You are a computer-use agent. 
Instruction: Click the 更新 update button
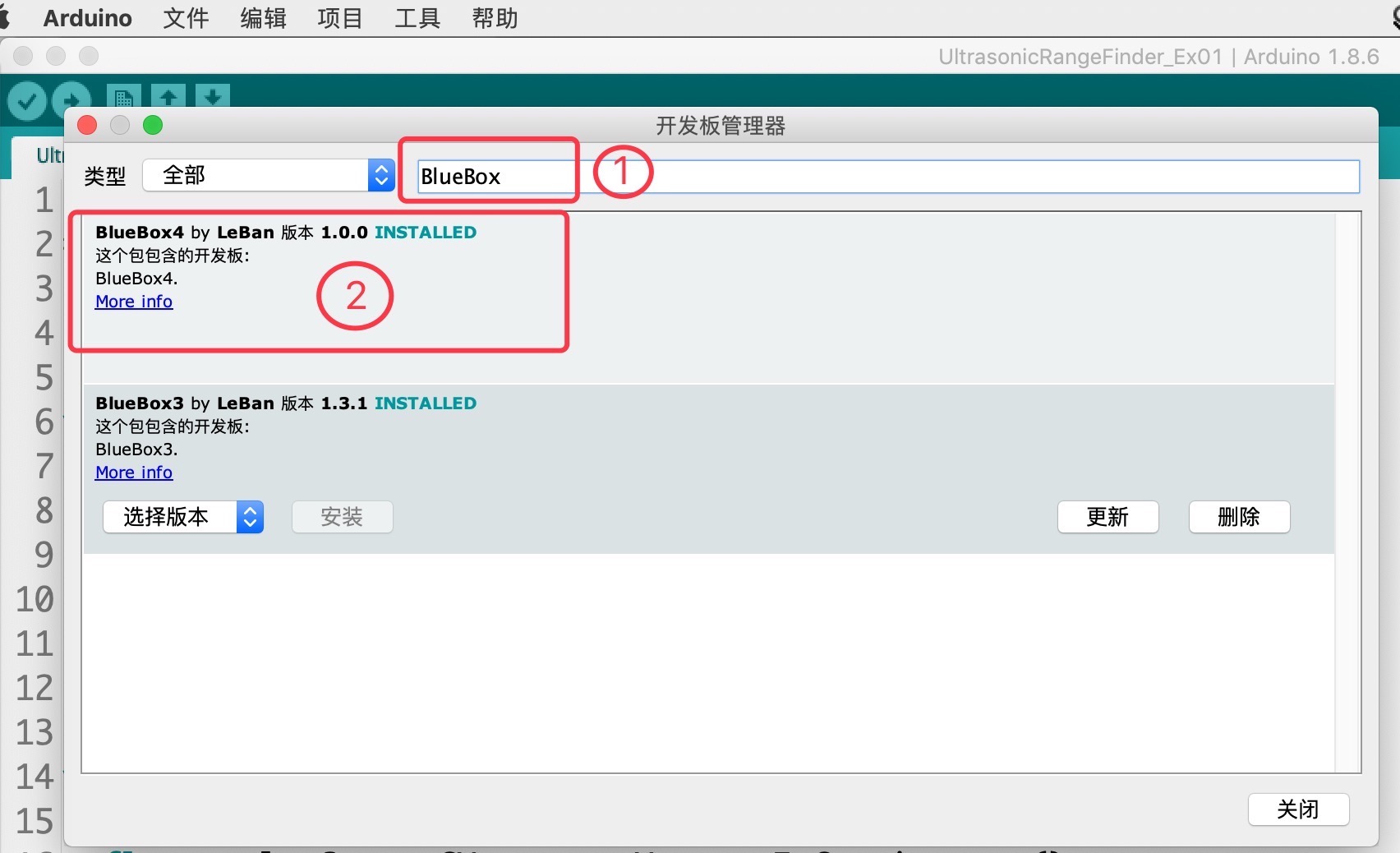tap(1108, 517)
